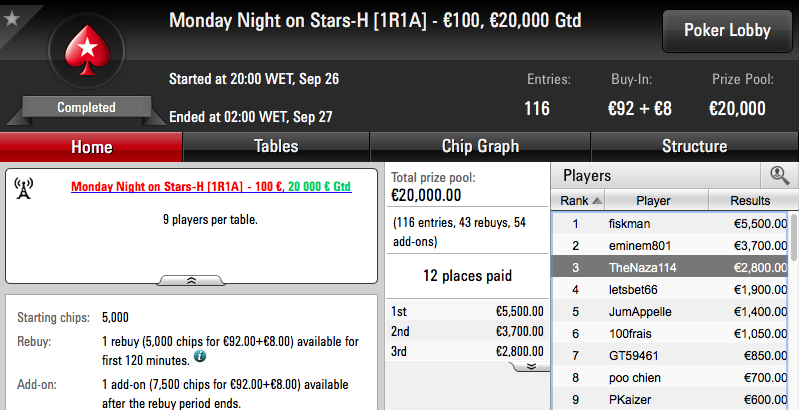Open the Monday Night on Stars-H link

211,186
